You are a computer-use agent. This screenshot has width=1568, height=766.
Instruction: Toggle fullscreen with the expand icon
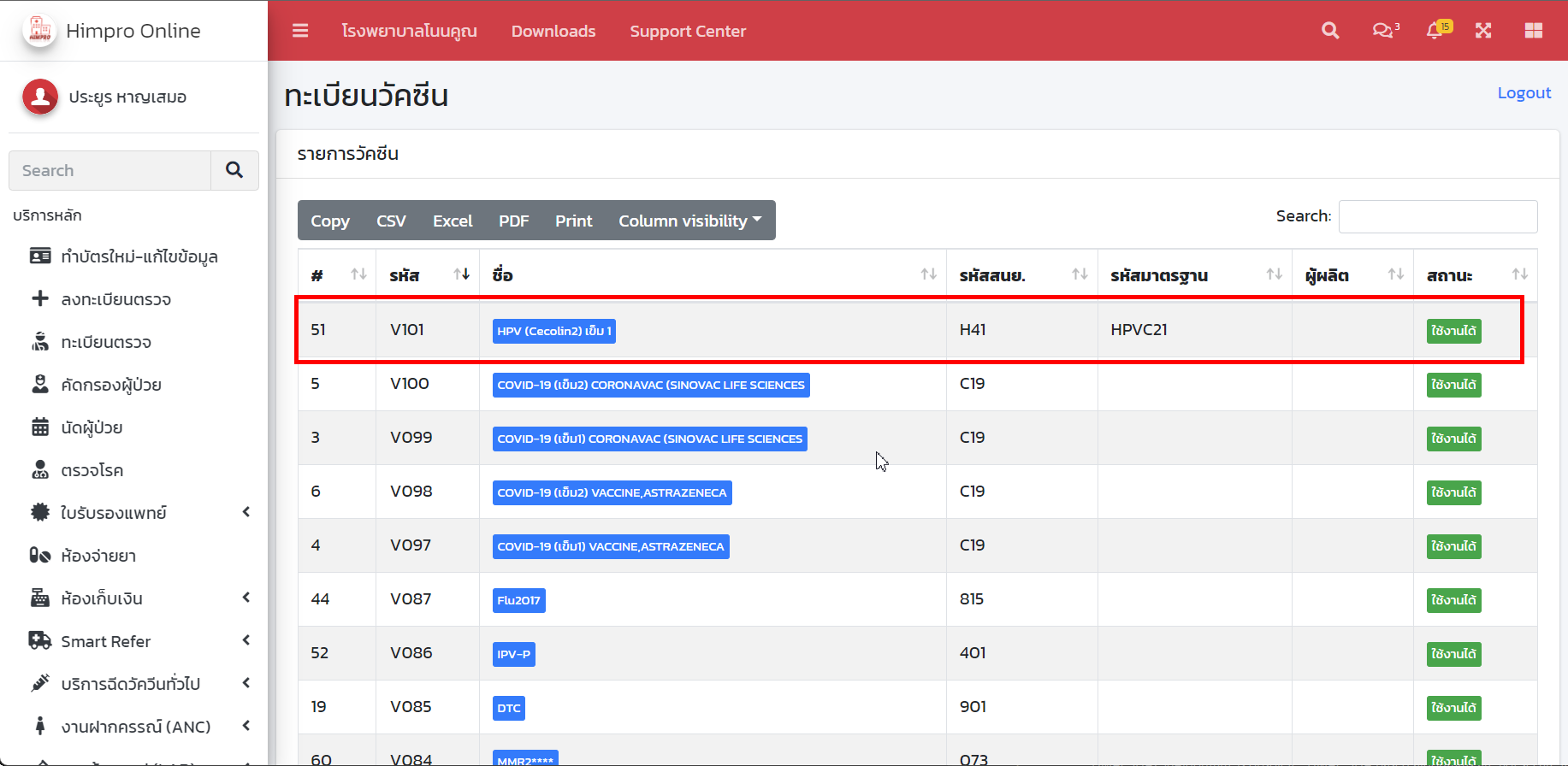click(1483, 31)
